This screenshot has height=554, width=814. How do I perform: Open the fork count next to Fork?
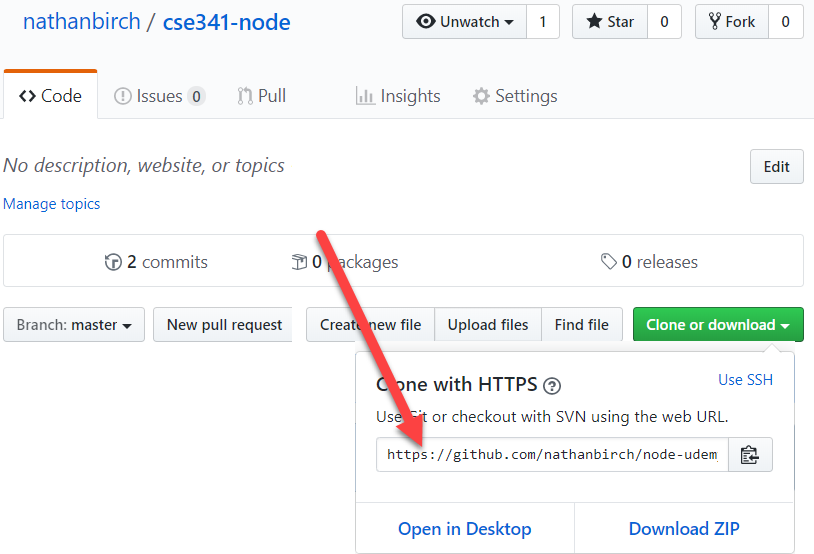[785, 22]
